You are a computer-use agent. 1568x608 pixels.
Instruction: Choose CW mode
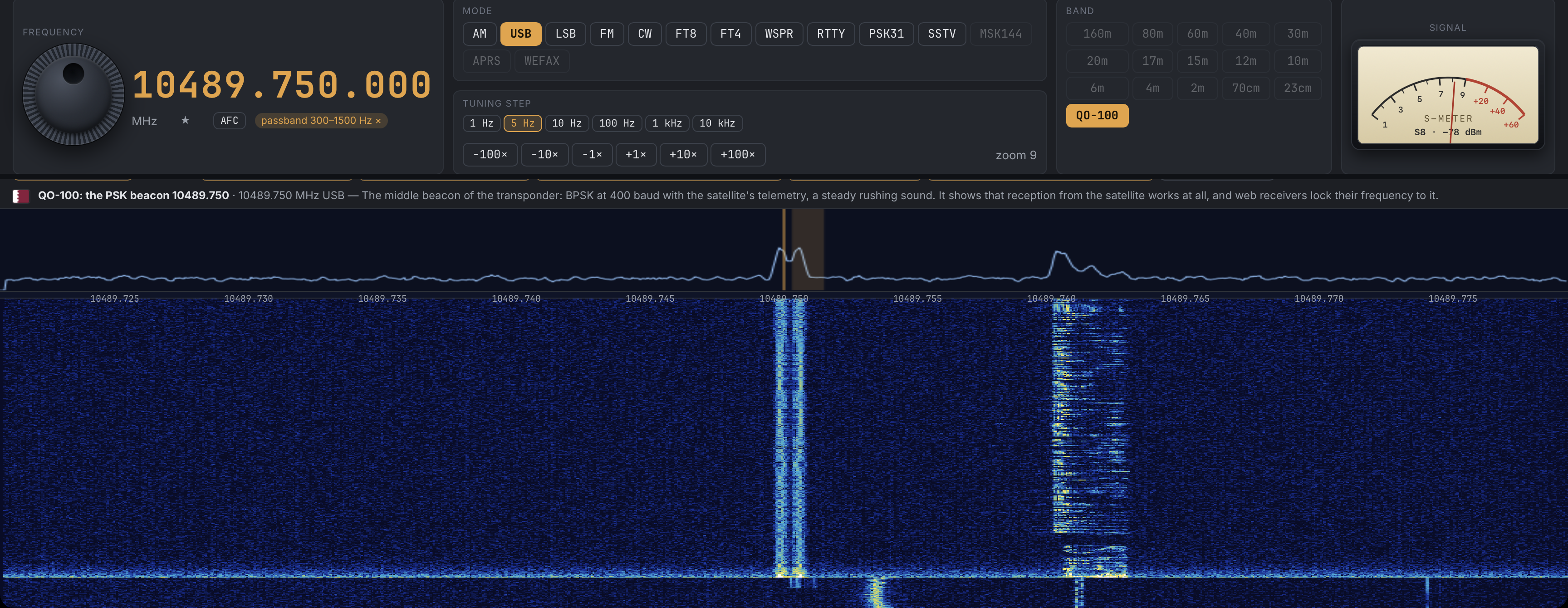[x=645, y=34]
